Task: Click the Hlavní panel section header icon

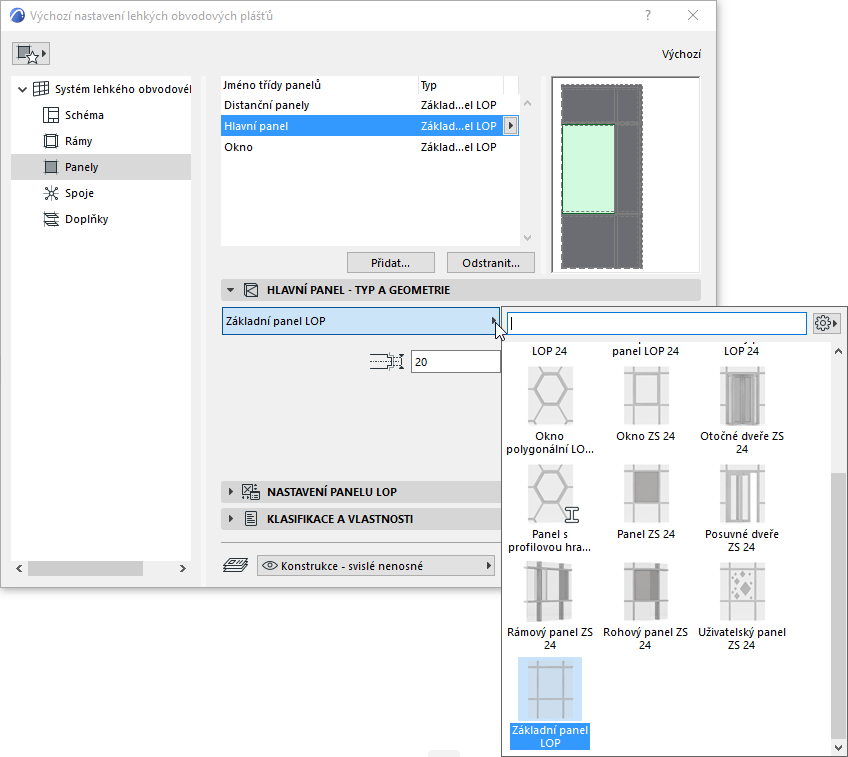Action: [x=251, y=290]
